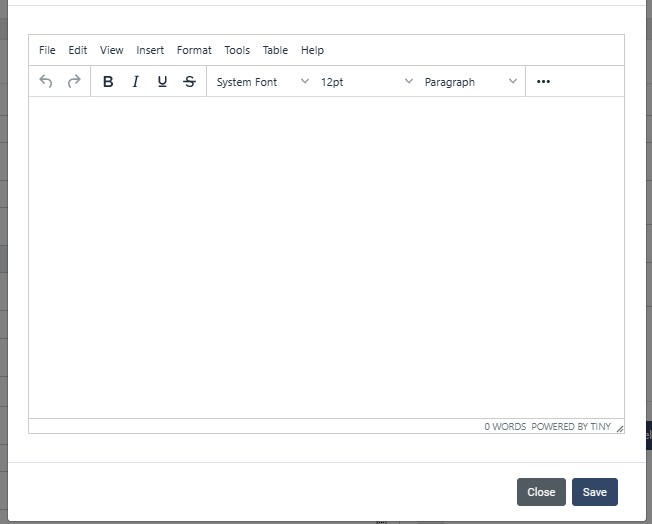
Task: Click the Redo arrow icon
Action: pyautogui.click(x=74, y=82)
